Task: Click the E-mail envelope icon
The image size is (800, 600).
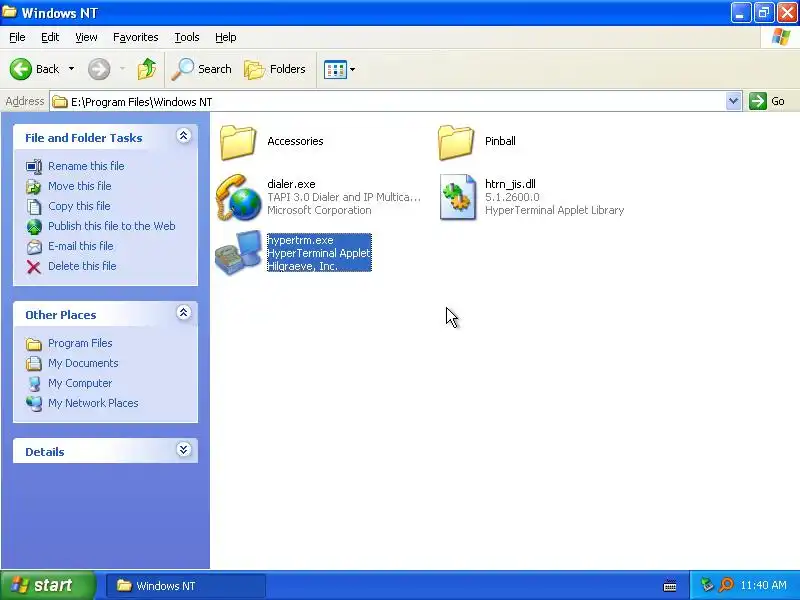Action: (34, 247)
